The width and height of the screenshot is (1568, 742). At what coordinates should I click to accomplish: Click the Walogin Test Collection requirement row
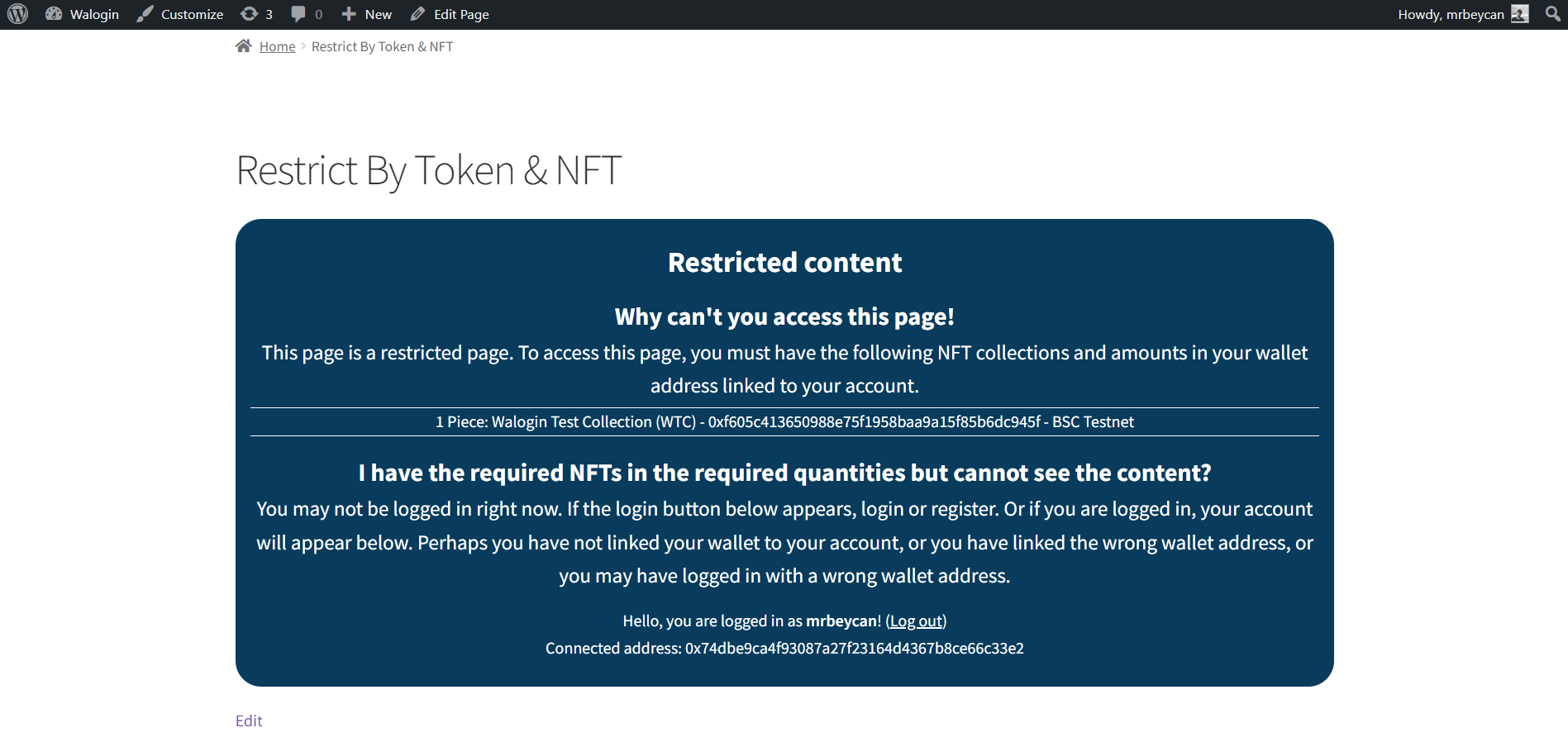click(784, 422)
